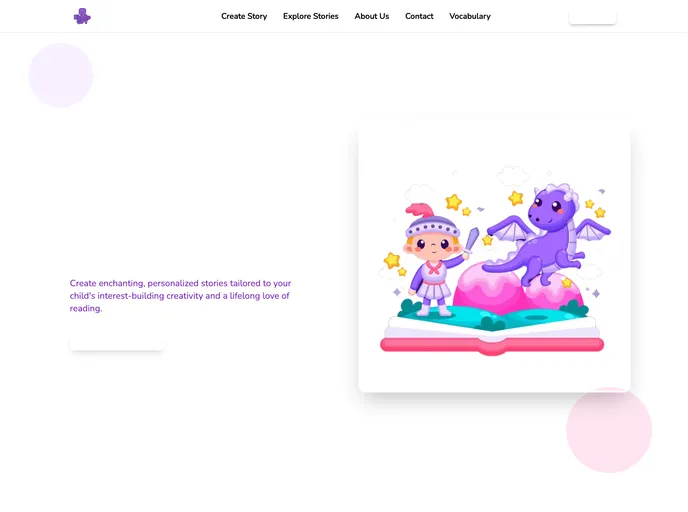Click the blank white button in the header
The image size is (688, 512).
(592, 16)
